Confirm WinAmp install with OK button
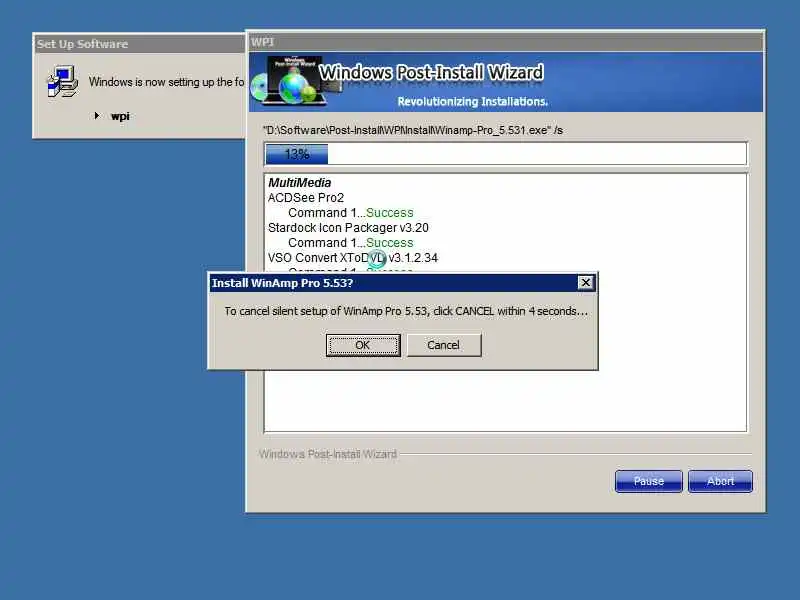This screenshot has height=600, width=800. click(x=363, y=345)
